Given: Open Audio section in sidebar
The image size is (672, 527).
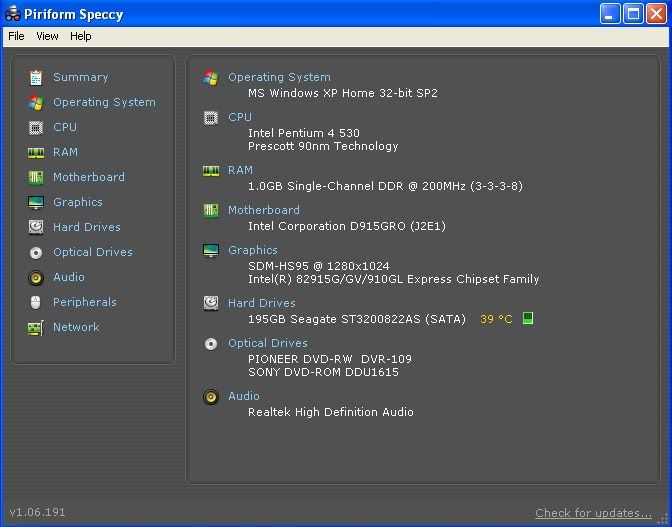Looking at the screenshot, I should click(69, 277).
